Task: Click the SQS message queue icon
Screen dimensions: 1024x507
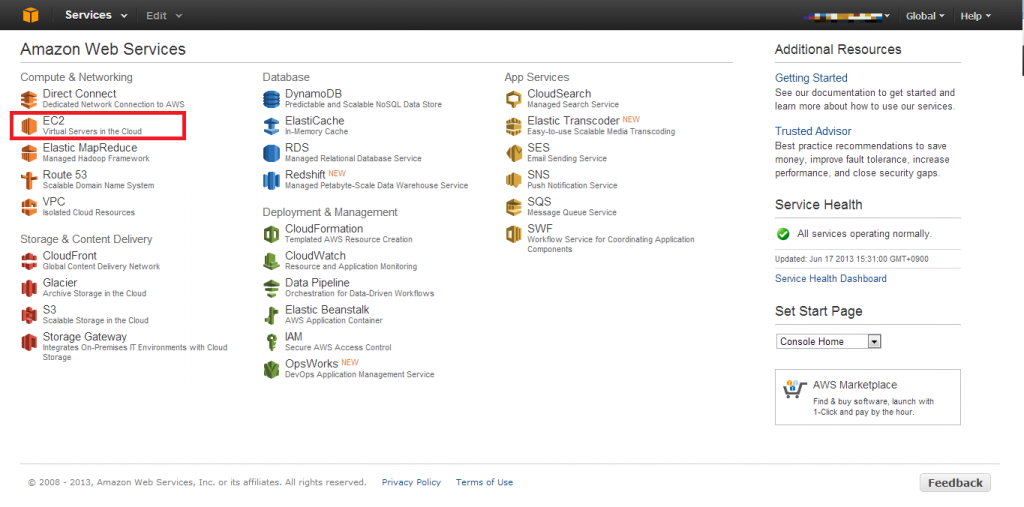Action: coord(513,206)
